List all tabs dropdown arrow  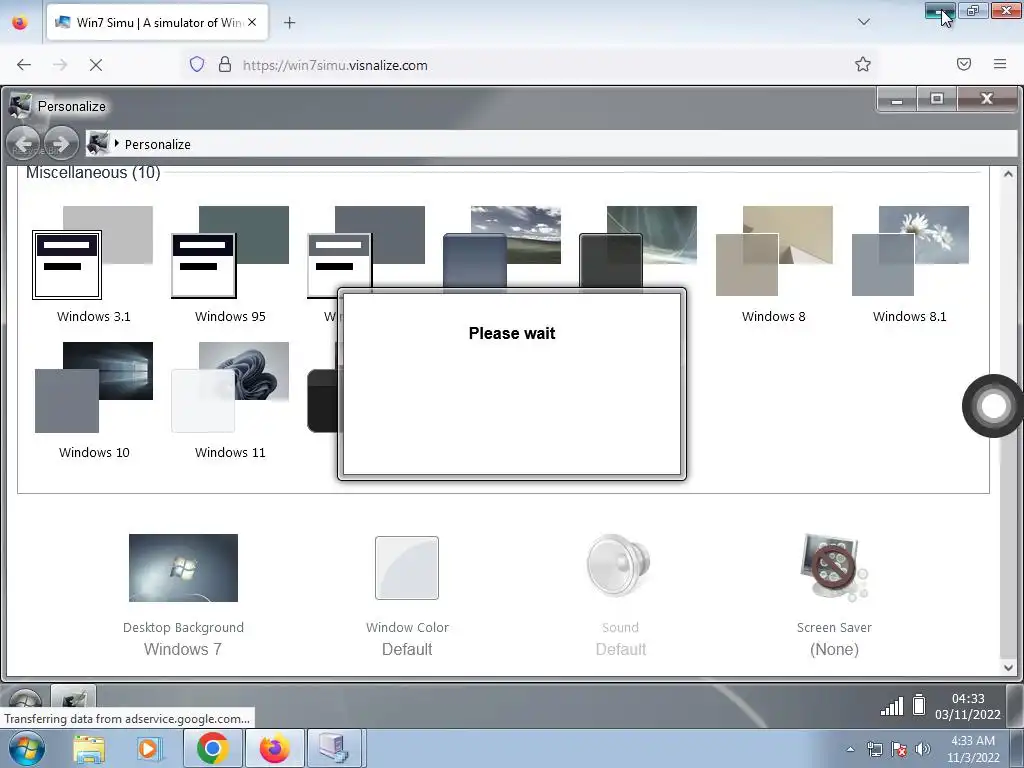pyautogui.click(x=863, y=22)
